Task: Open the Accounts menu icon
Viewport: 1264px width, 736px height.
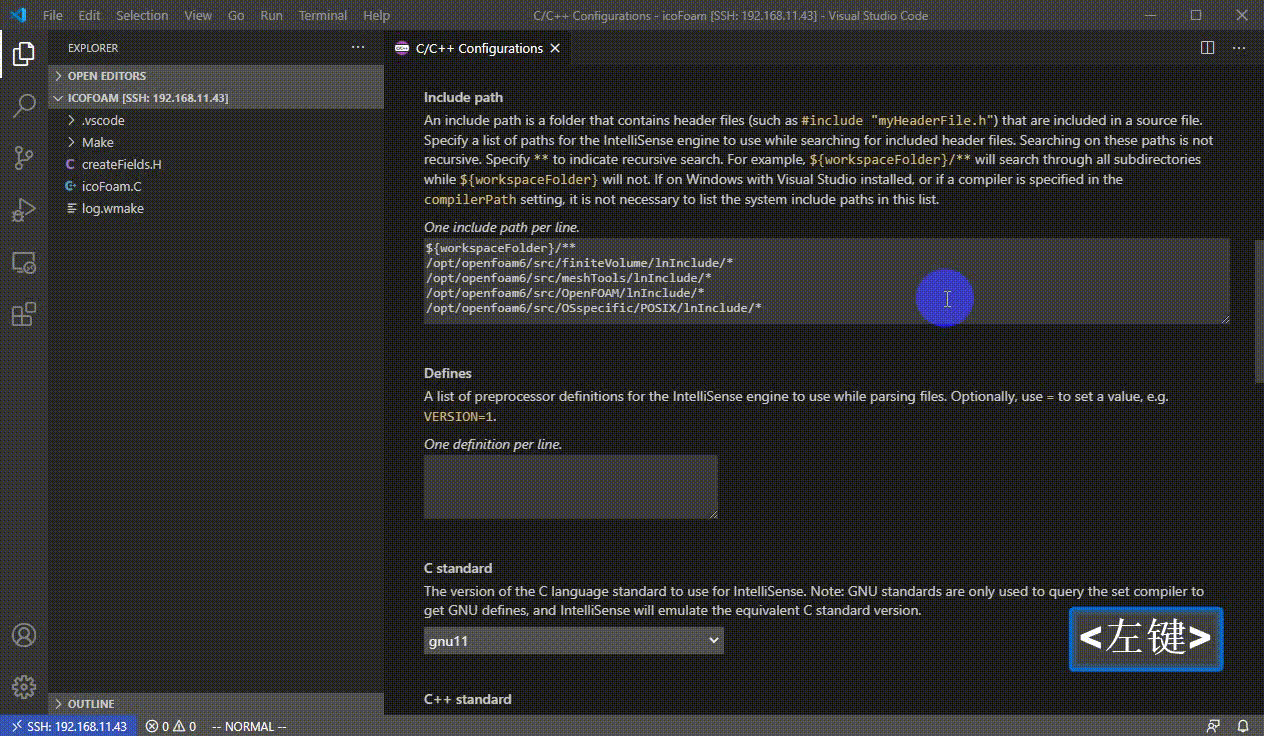Action: tap(24, 635)
